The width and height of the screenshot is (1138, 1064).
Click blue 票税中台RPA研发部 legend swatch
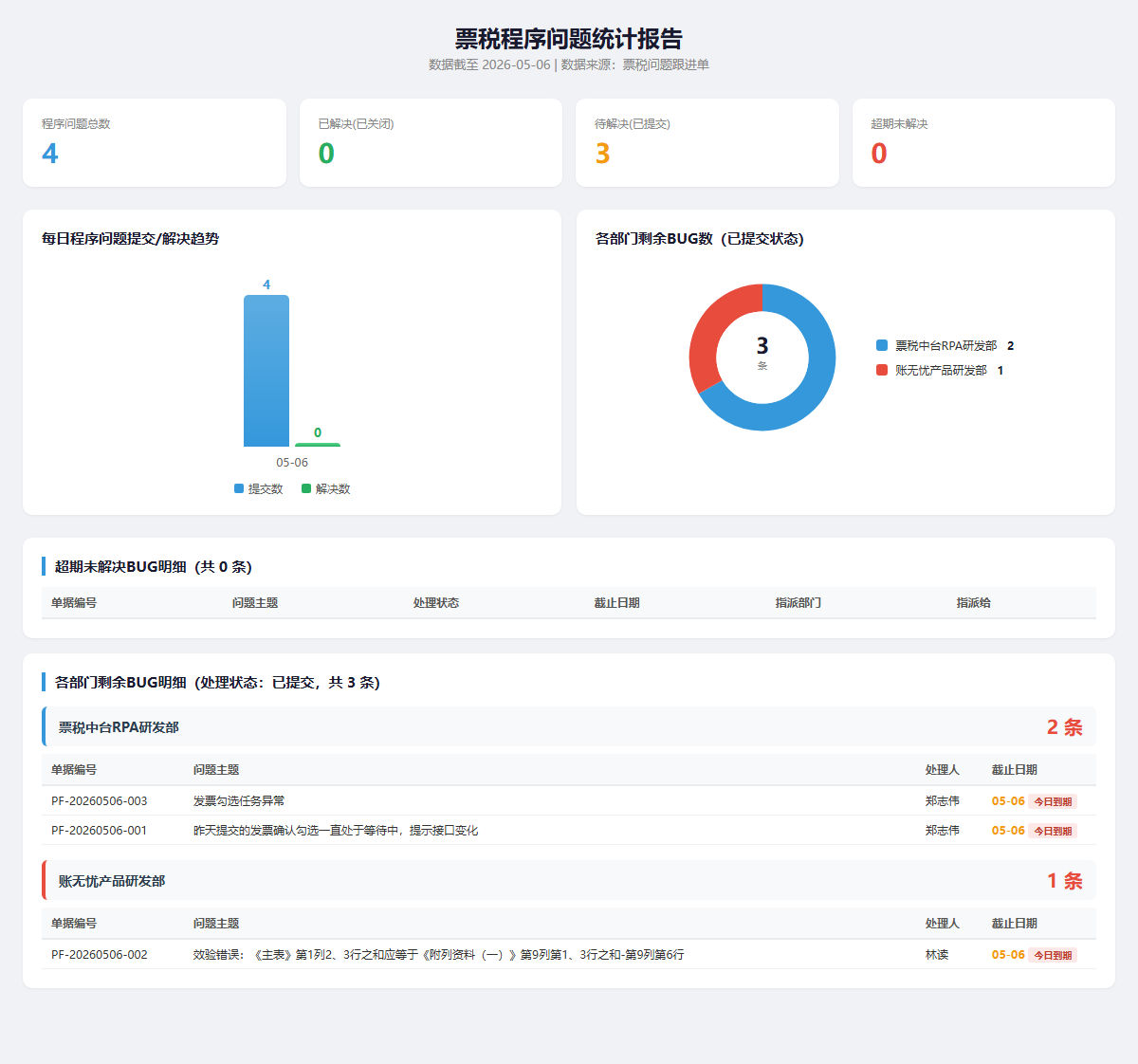tap(882, 345)
